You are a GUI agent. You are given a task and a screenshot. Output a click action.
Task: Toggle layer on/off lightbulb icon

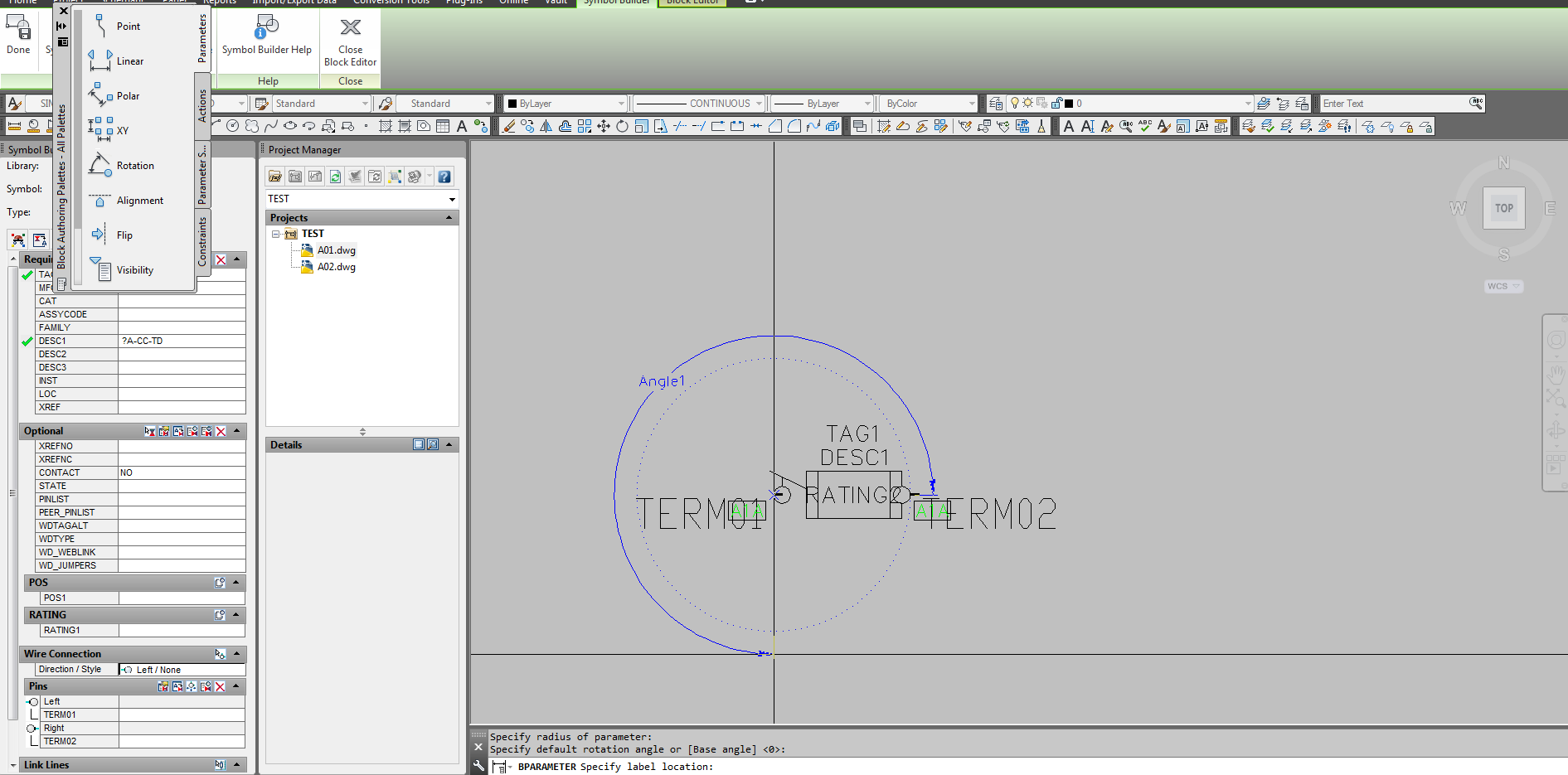click(x=1014, y=103)
